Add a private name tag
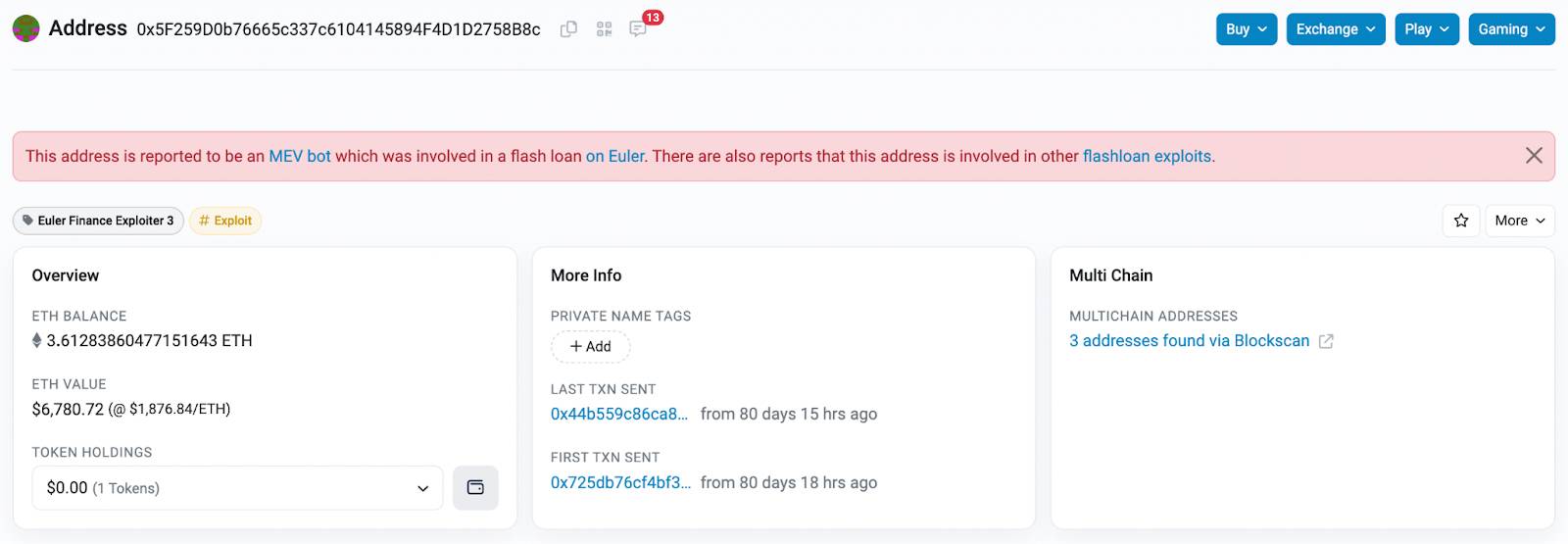The image size is (1568, 544). [x=590, y=346]
